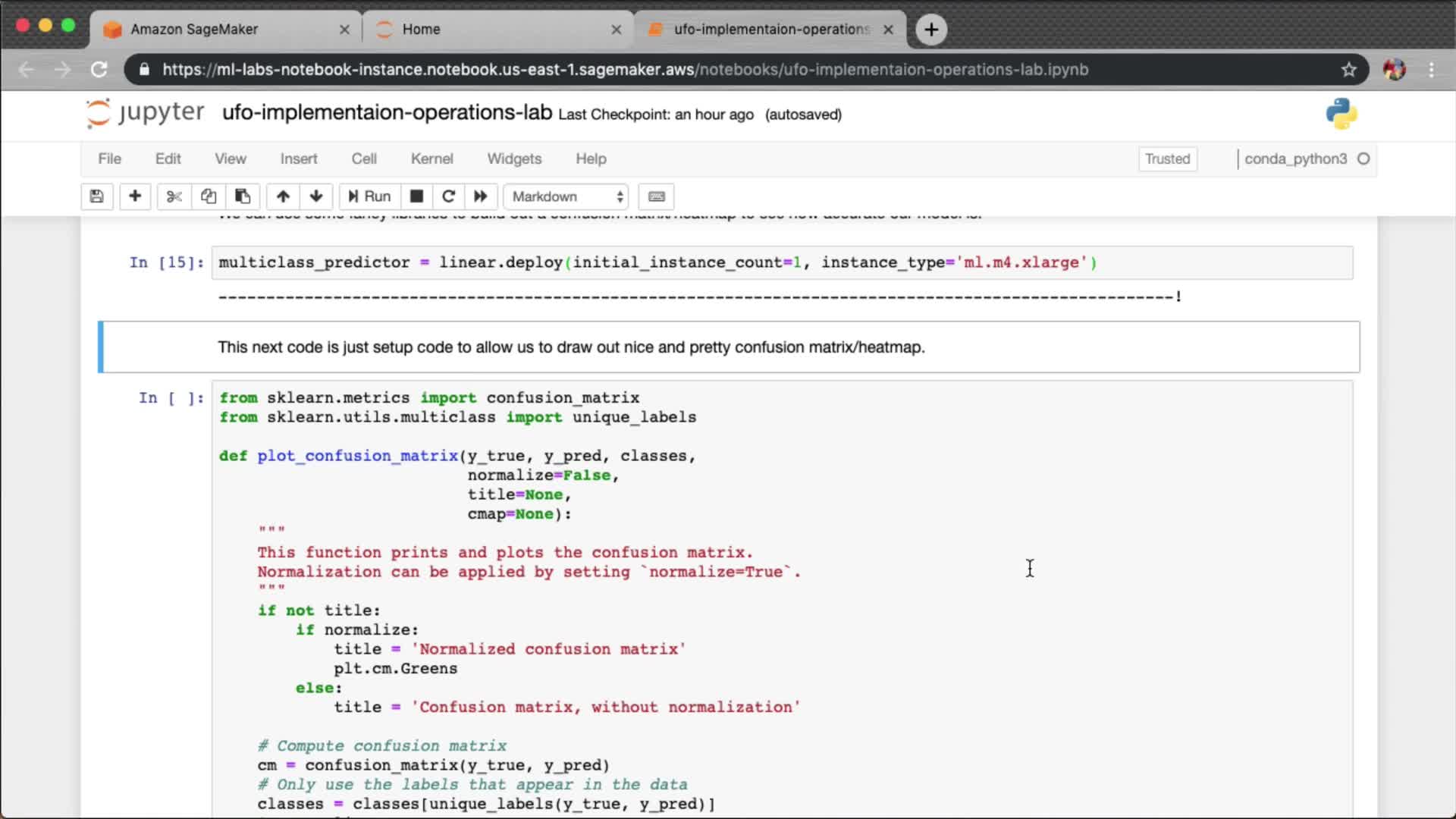Move selected cell down arrow
This screenshot has height=819, width=1456.
(x=316, y=196)
